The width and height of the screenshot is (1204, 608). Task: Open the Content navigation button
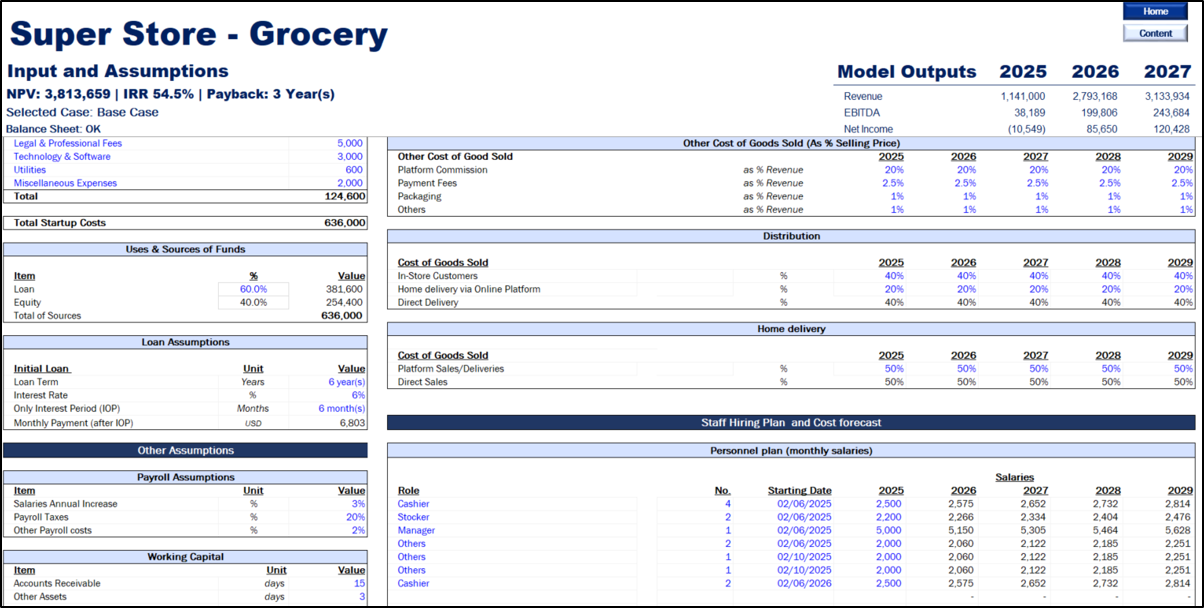point(1155,33)
